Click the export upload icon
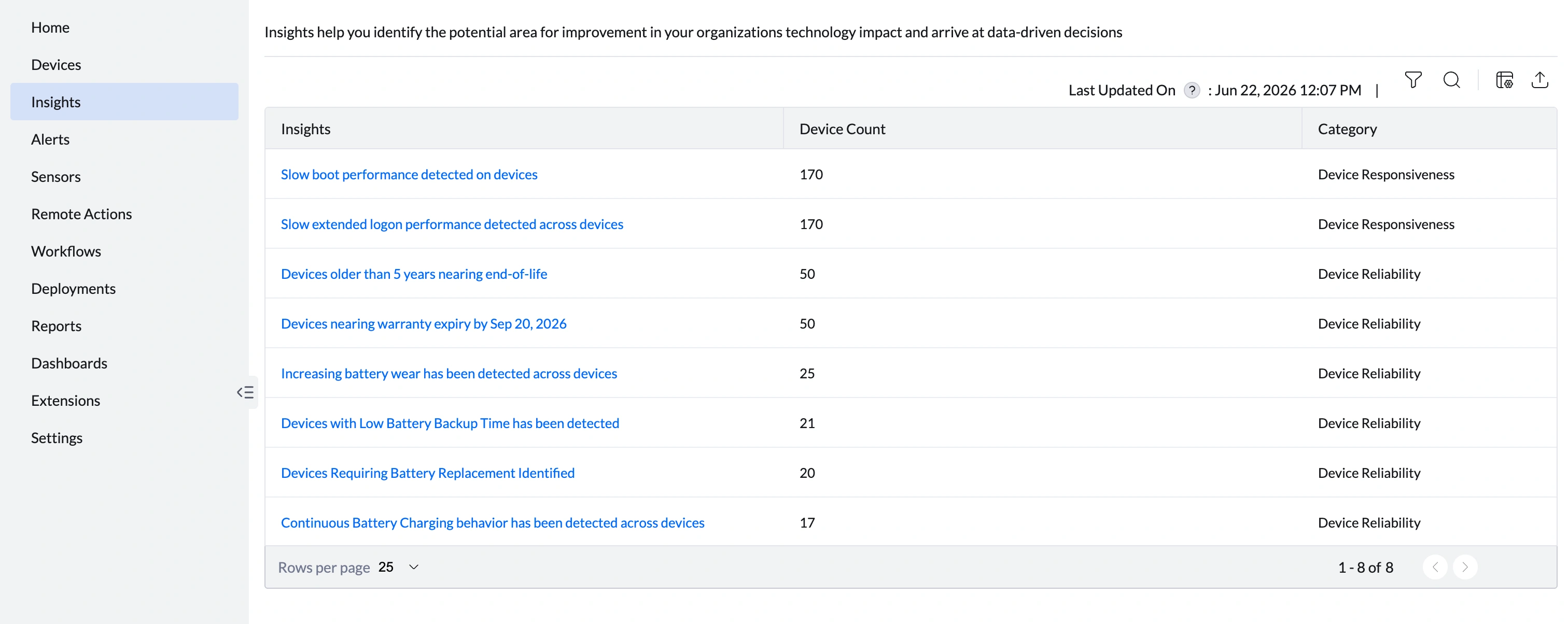 pos(1539,80)
